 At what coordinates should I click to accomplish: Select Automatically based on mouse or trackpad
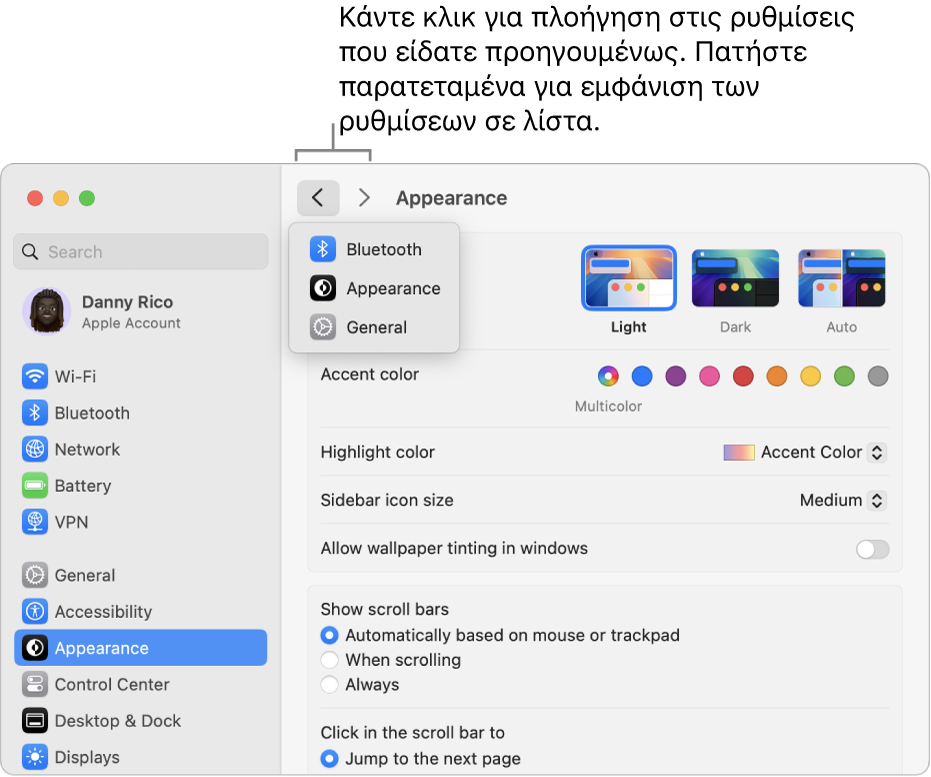[x=329, y=635]
